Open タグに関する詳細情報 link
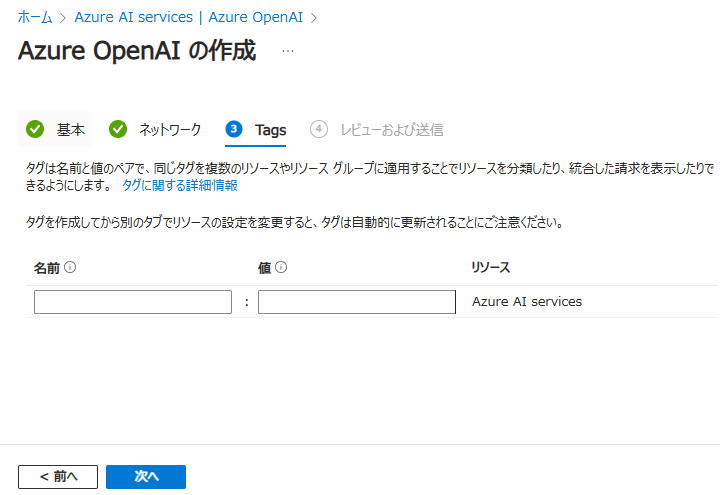Image resolution: width=720 pixels, height=495 pixels. [180, 186]
